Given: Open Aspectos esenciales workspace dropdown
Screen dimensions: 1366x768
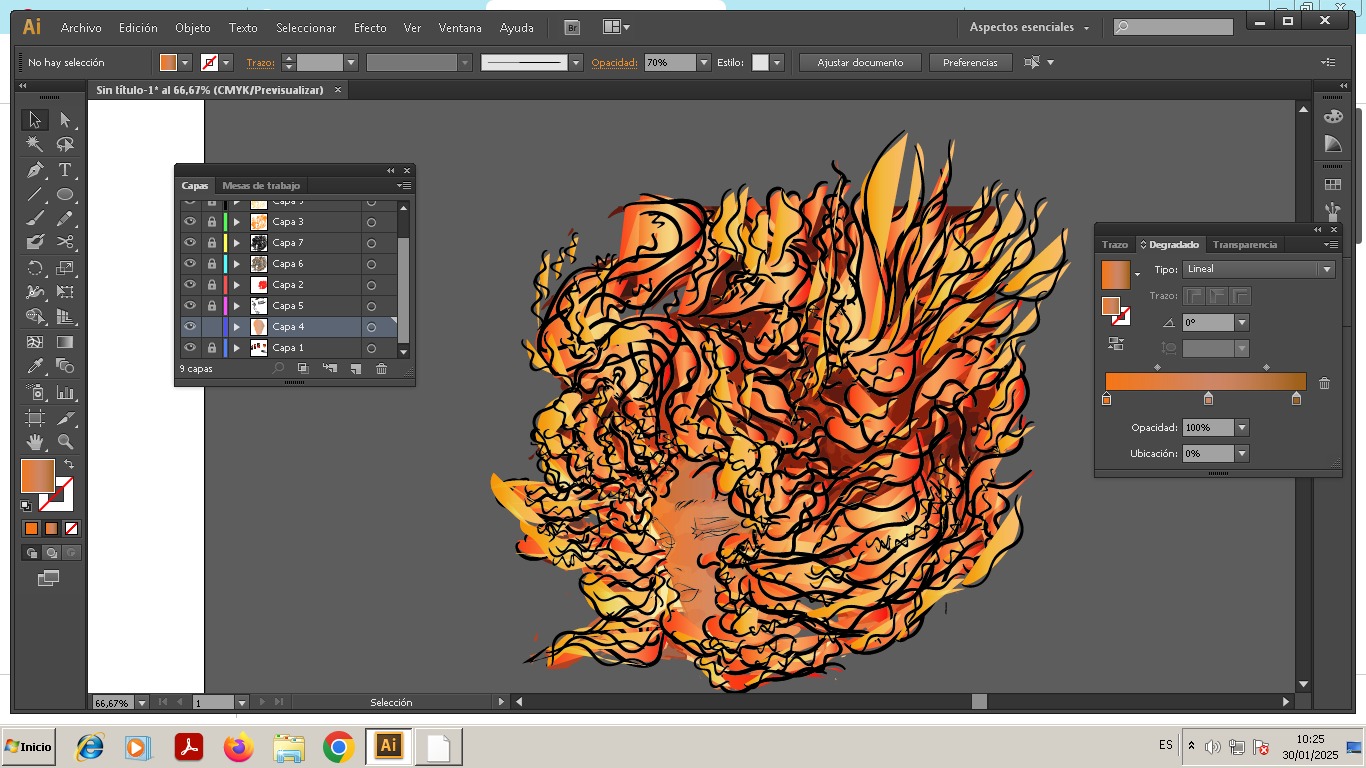Looking at the screenshot, I should [1030, 27].
